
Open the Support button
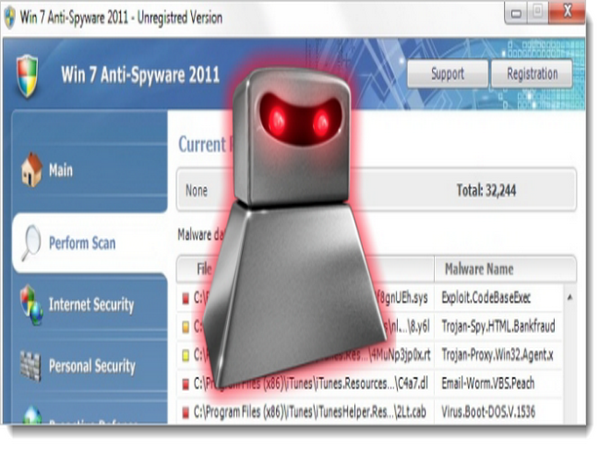(447, 74)
